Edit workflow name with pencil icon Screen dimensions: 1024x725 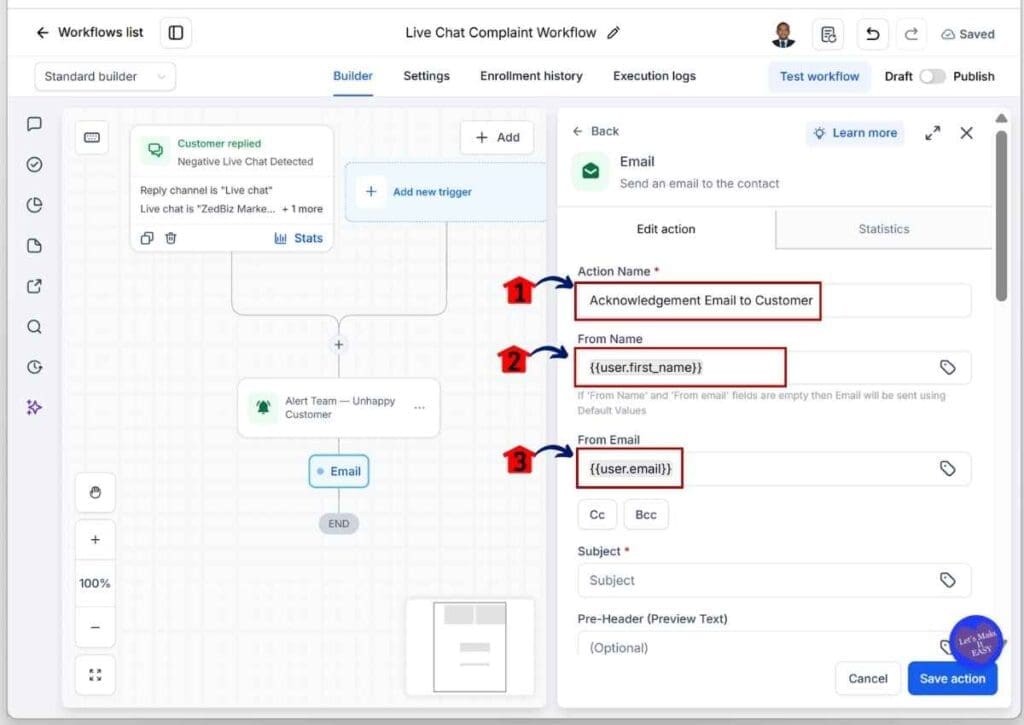click(613, 33)
